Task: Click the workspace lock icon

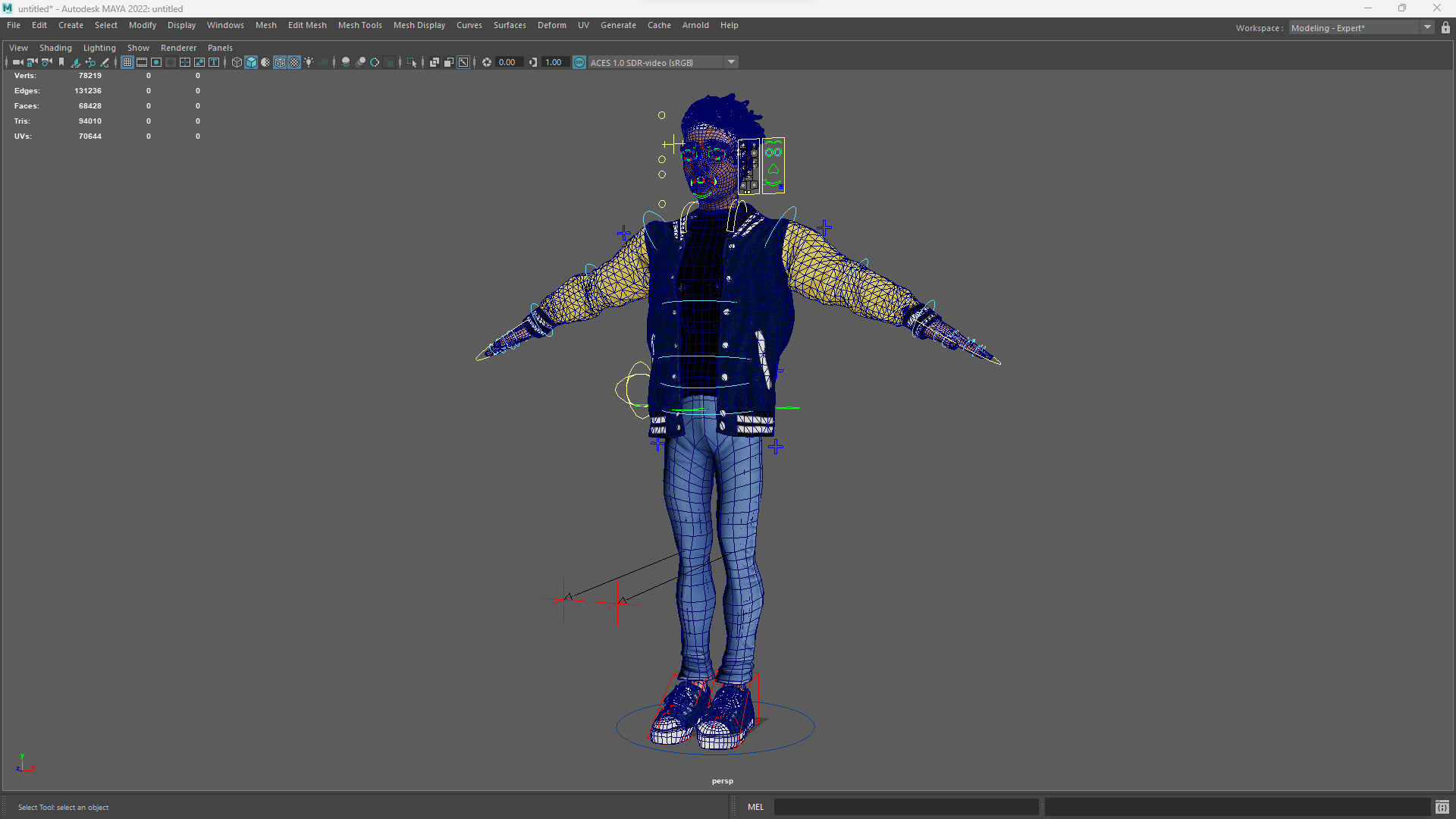Action: (1445, 28)
